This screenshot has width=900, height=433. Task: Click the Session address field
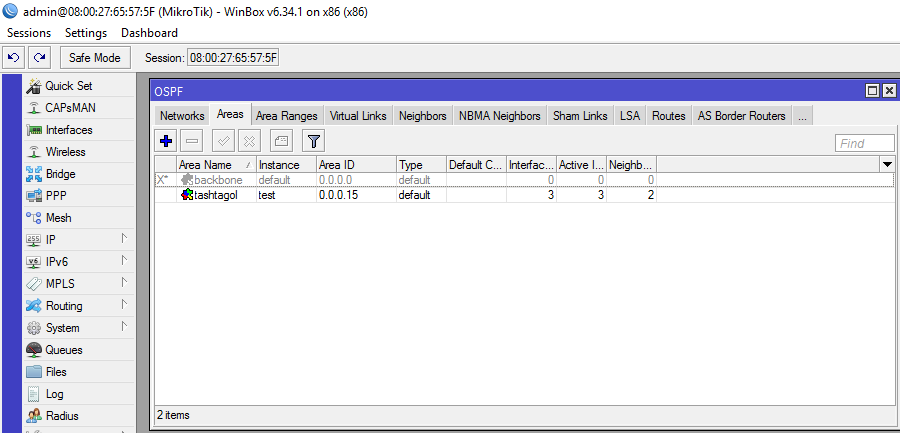point(233,57)
